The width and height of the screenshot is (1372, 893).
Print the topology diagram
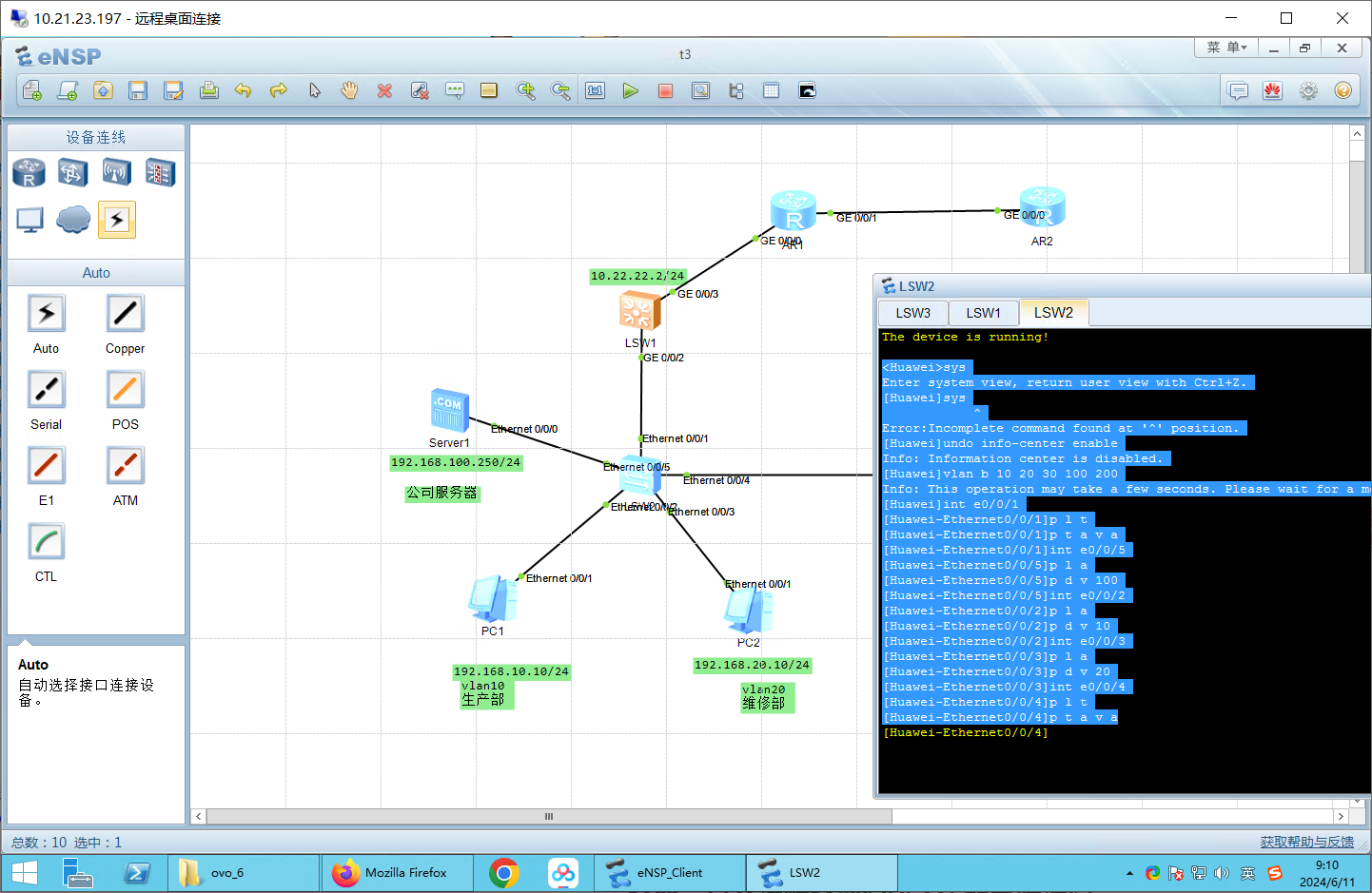[208, 90]
